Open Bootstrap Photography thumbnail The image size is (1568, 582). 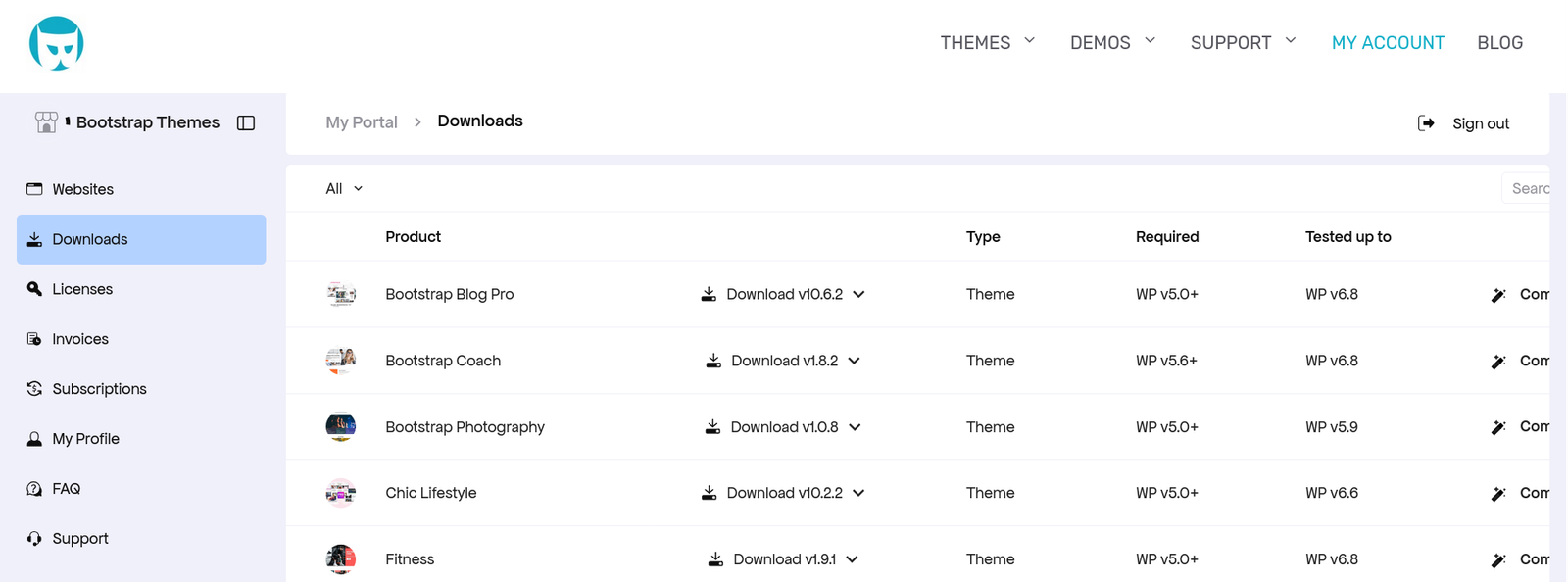341,426
